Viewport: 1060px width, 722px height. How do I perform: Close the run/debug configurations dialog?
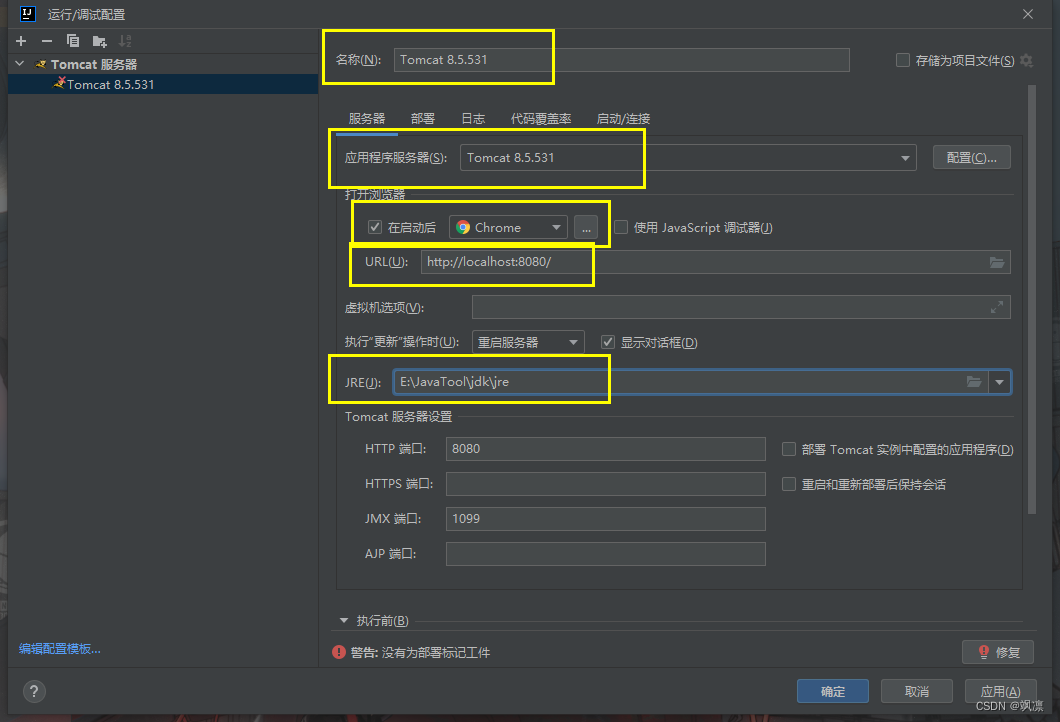[x=1028, y=14]
